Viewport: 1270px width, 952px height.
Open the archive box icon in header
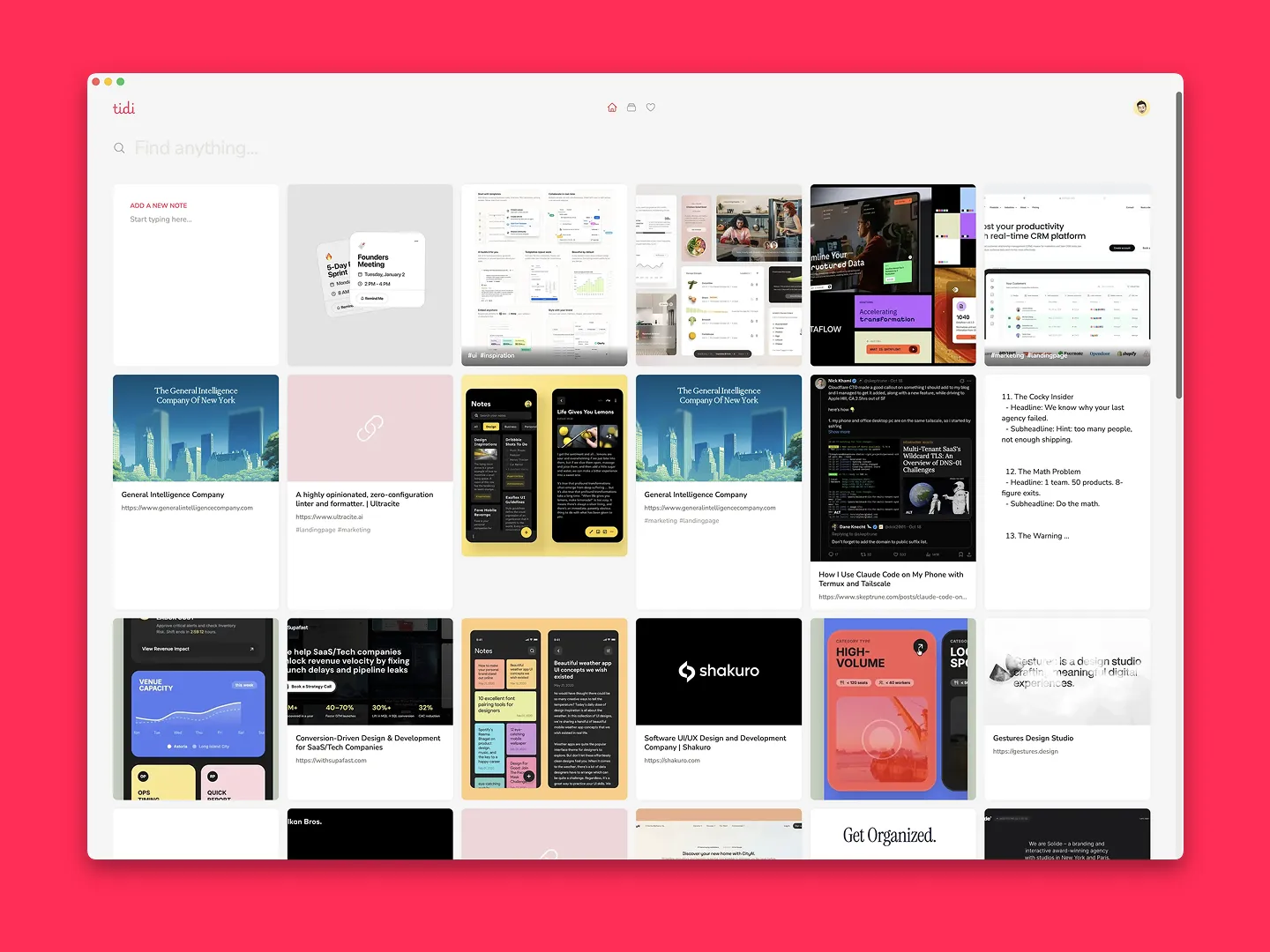pos(631,108)
